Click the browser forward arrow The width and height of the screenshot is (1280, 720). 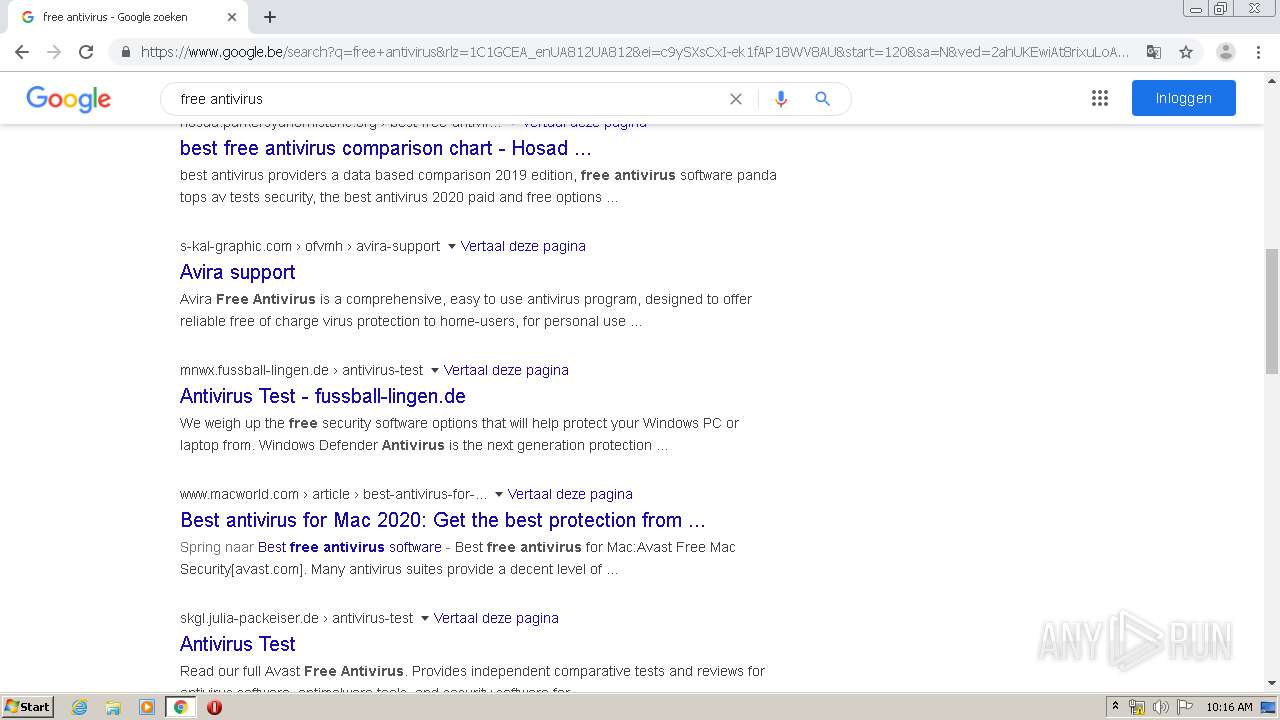point(54,52)
